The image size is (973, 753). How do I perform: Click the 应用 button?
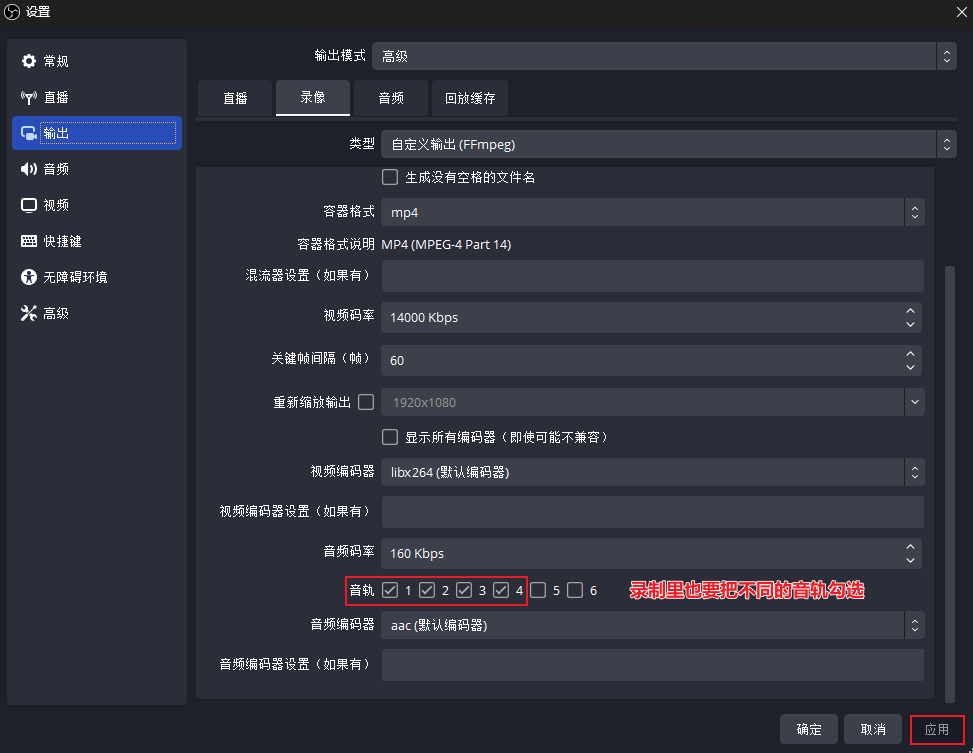[937, 729]
